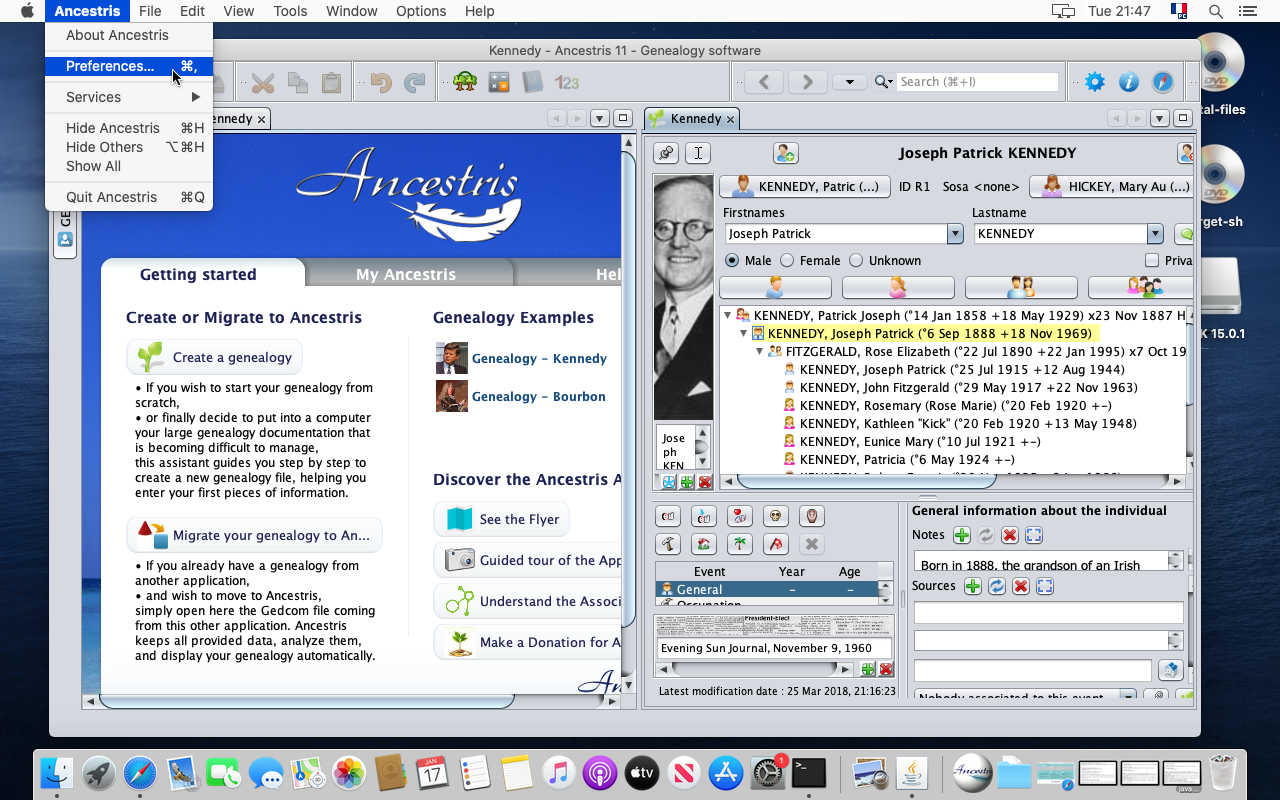Open the family tree view toolbar icon
The width and height of the screenshot is (1280, 800).
(x=464, y=82)
